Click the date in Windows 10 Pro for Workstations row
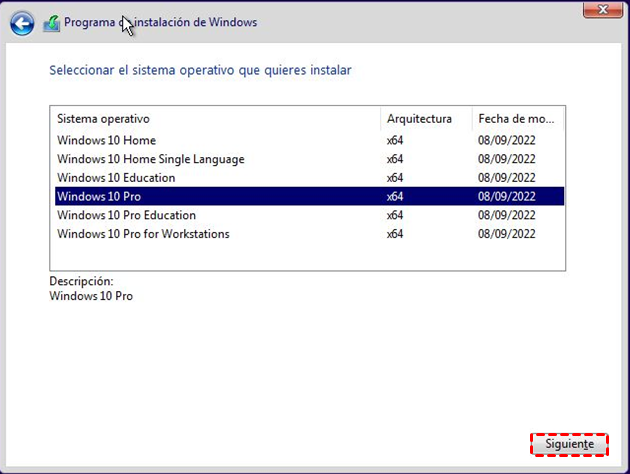This screenshot has height=474, width=630. [x=507, y=234]
